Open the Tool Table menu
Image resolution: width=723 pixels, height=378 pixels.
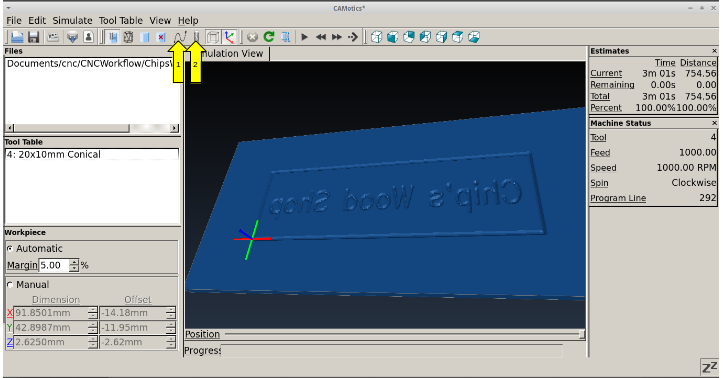(121, 20)
